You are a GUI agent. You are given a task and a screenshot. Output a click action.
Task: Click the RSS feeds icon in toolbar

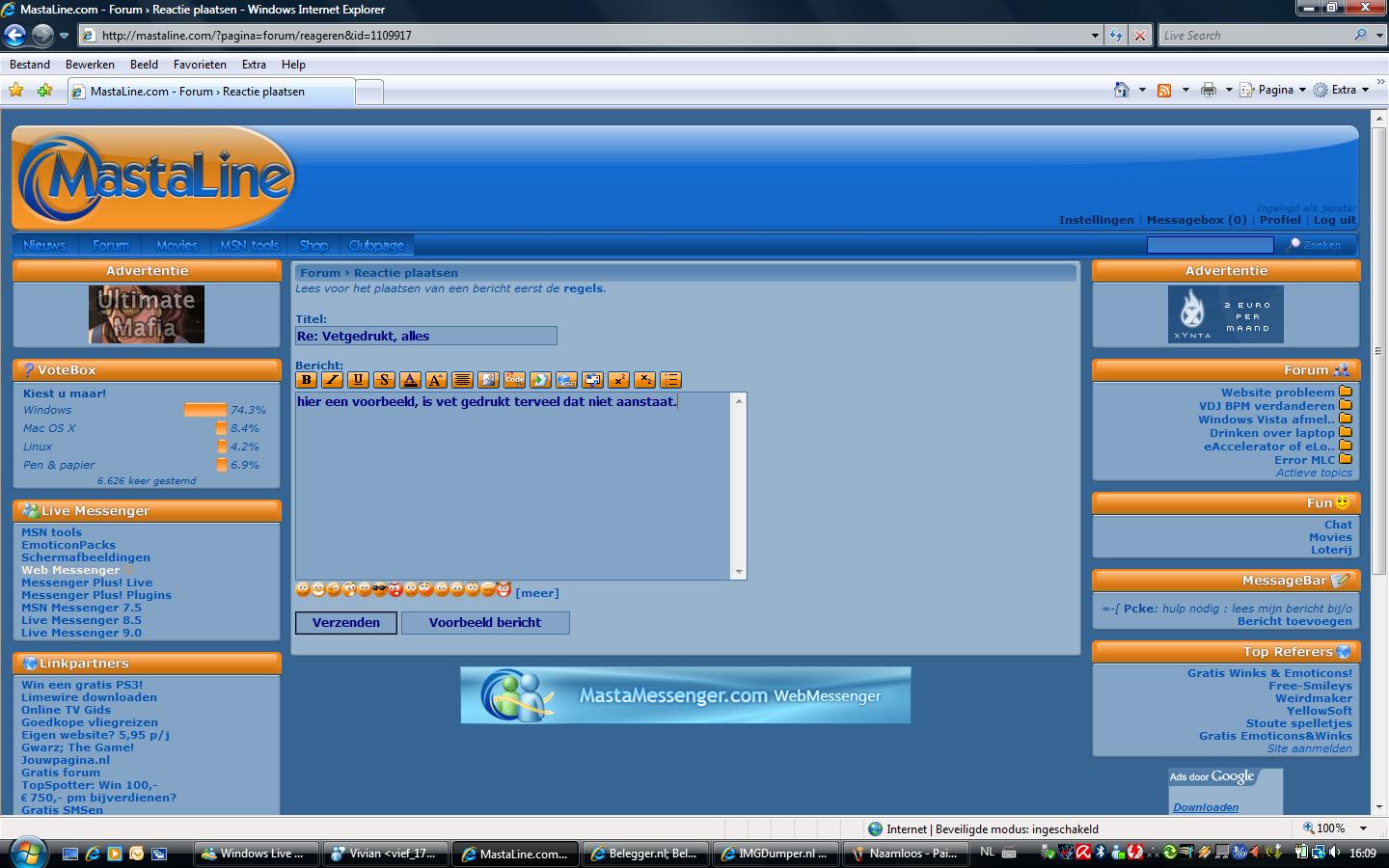[1164, 90]
